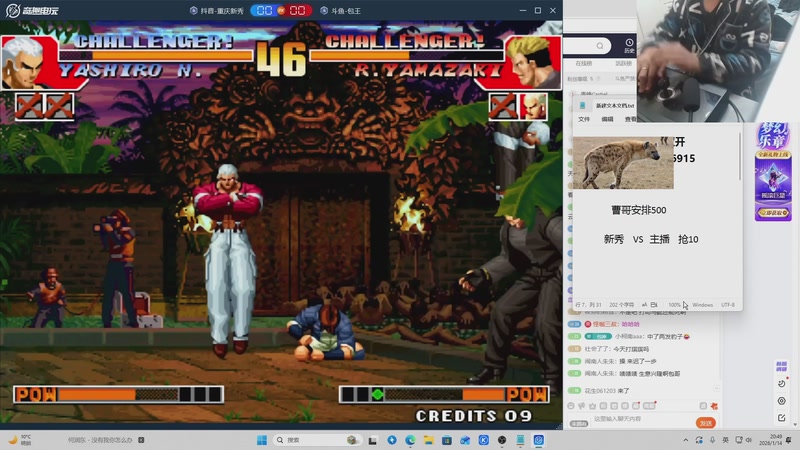This screenshot has width=800, height=450.
Task: Click the hyena image in Notepad
Action: tap(623, 163)
